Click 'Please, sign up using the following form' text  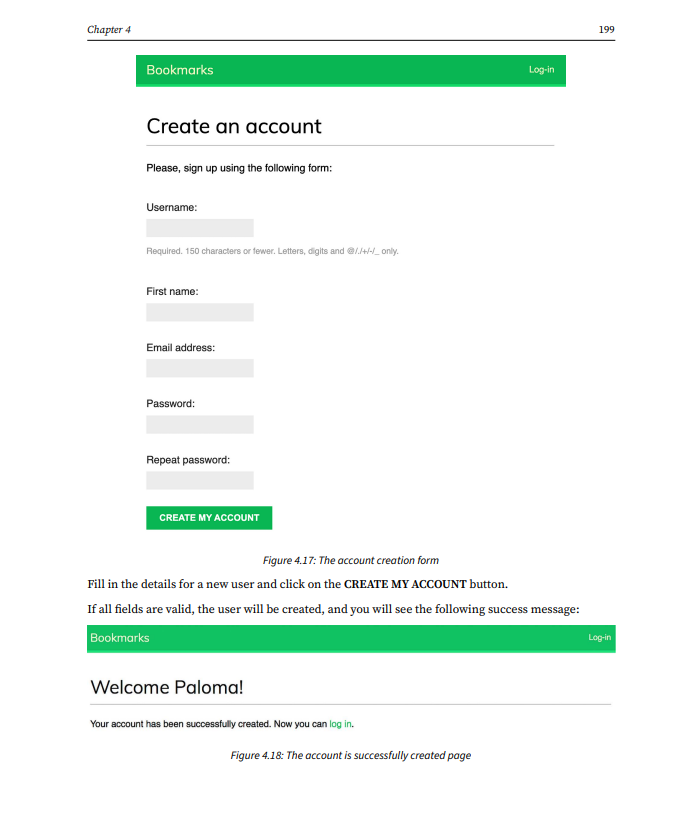point(239,168)
